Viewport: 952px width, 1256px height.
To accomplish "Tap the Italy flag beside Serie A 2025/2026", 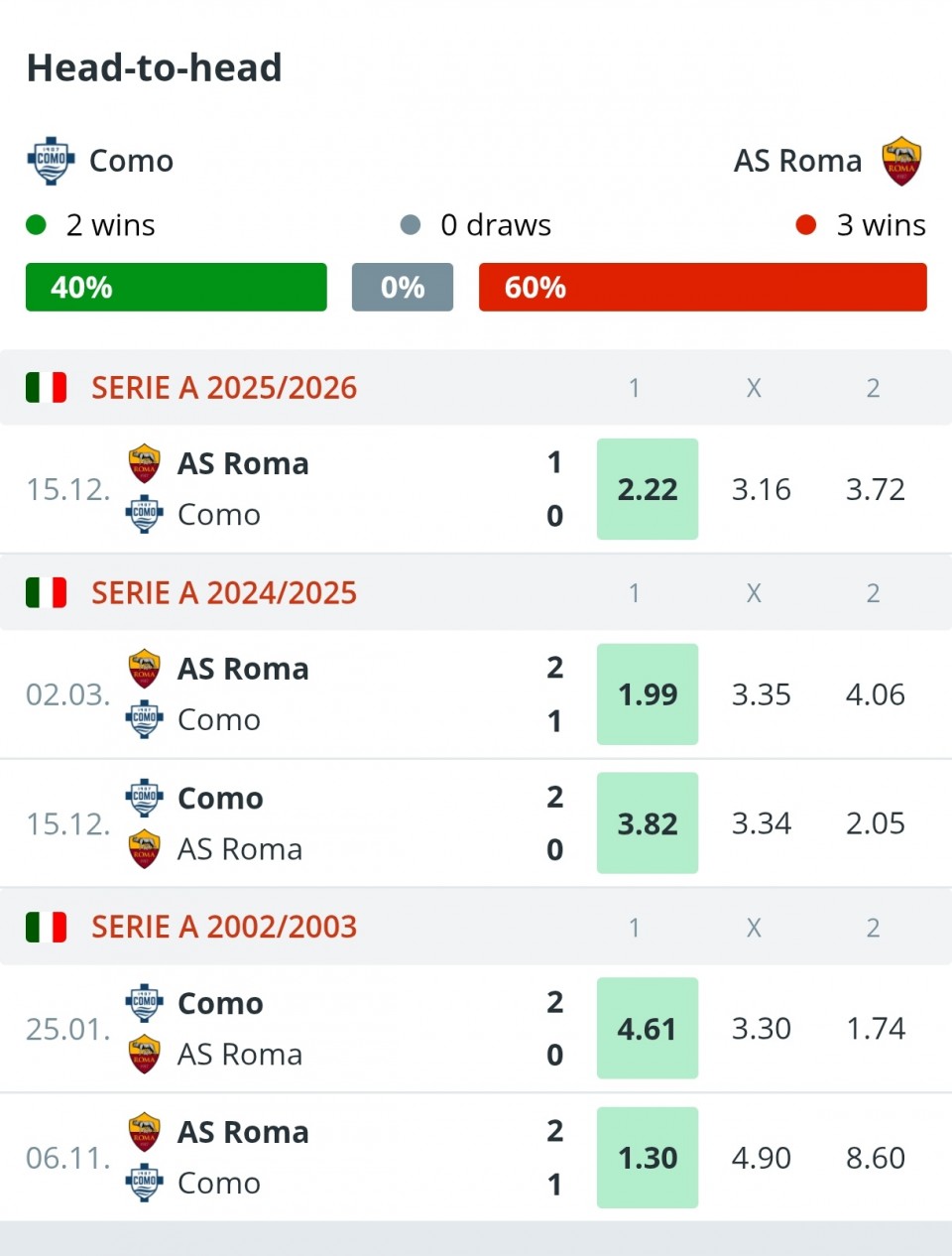I will (46, 388).
